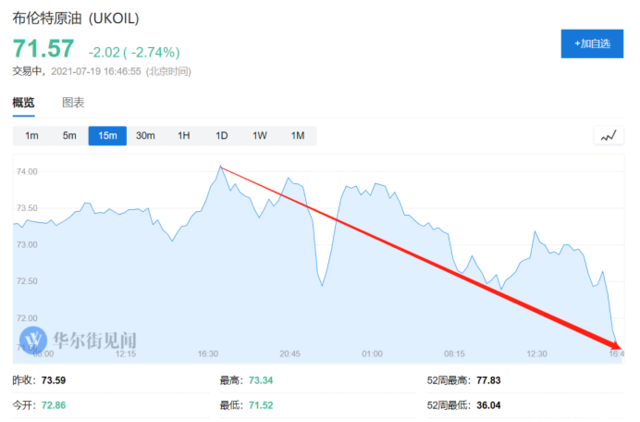Click the 74.00 y-axis label
The width and height of the screenshot is (640, 422).
27,171
